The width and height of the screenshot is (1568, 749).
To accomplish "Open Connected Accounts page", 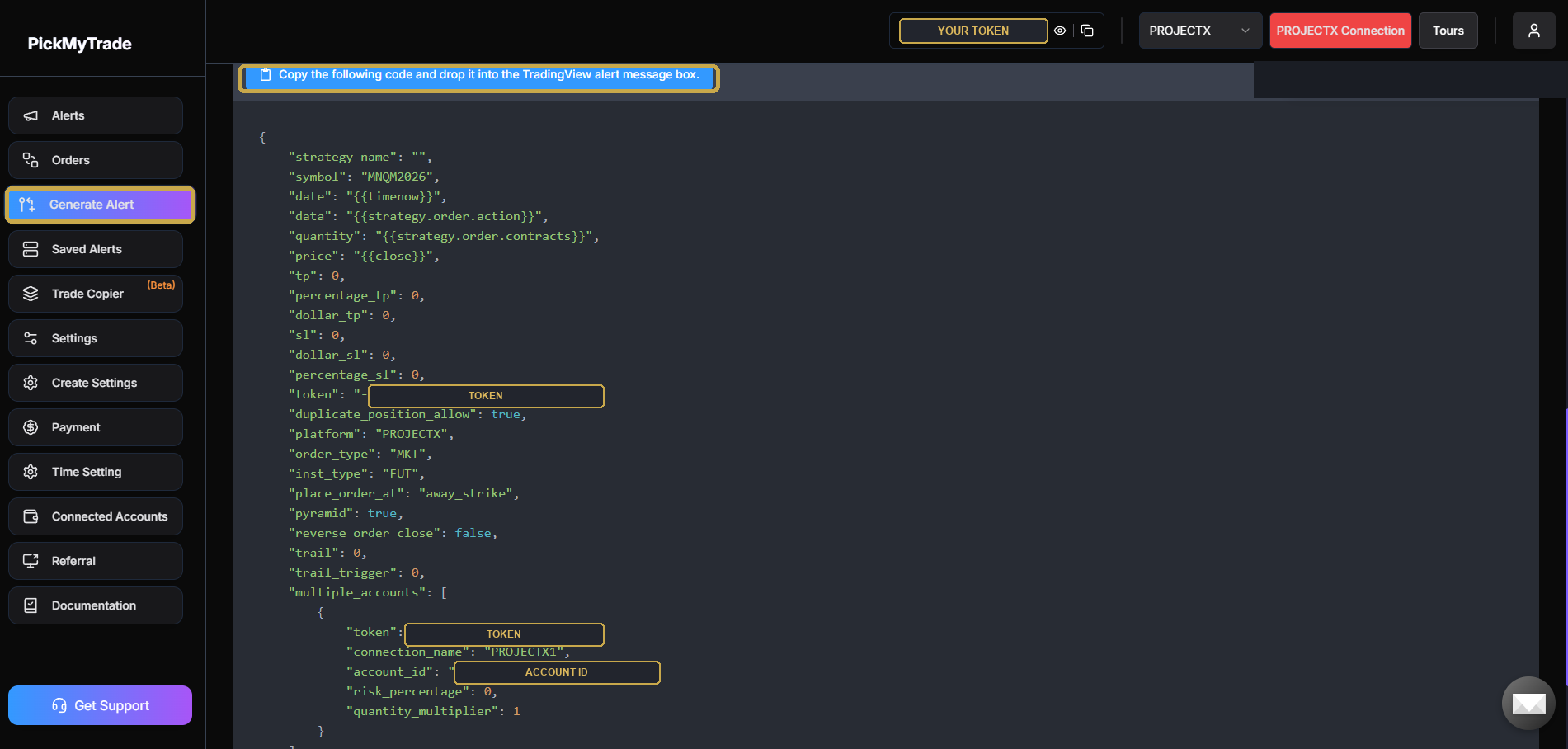I will tap(96, 516).
